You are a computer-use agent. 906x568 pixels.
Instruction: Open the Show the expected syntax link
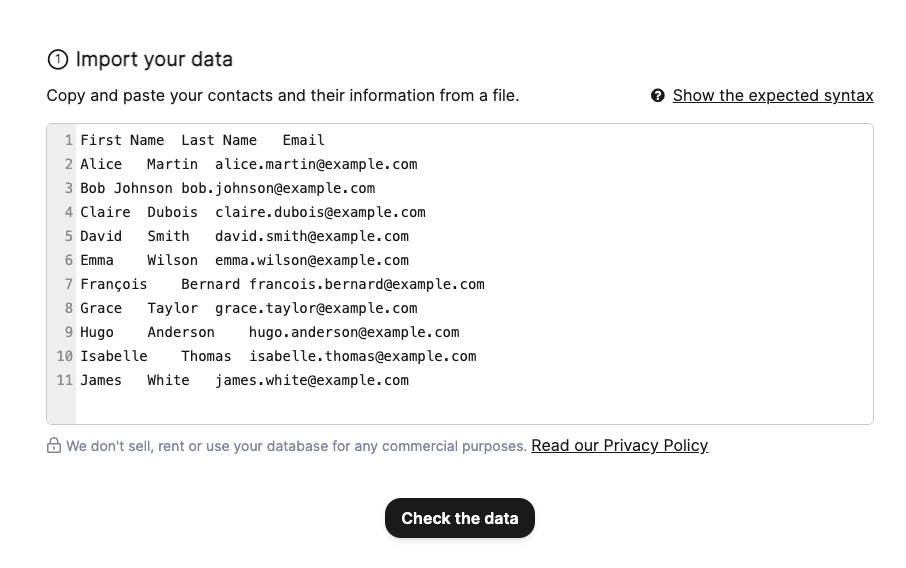click(773, 96)
